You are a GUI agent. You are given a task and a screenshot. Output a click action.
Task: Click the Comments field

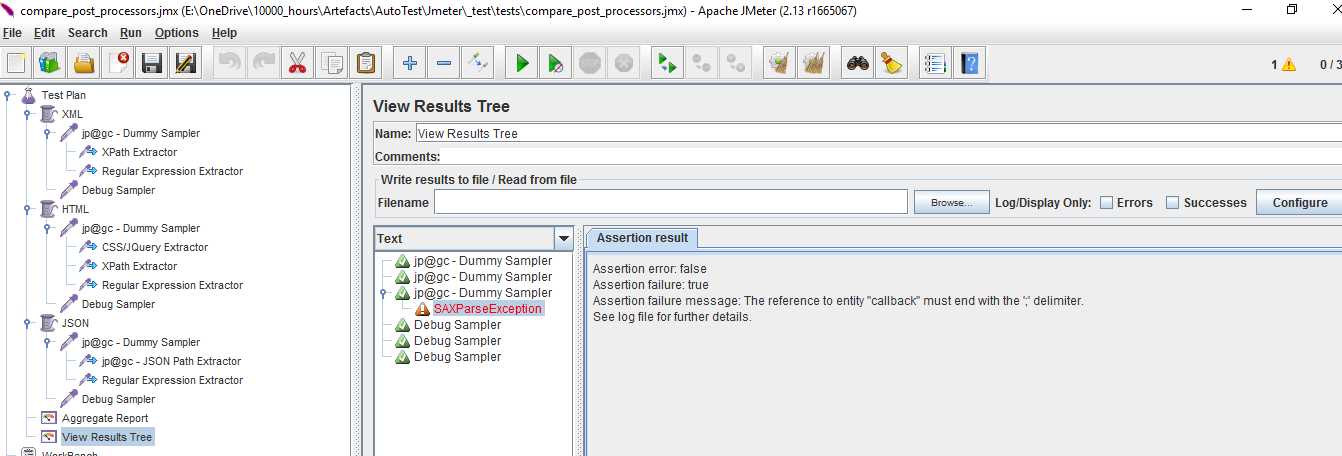click(x=891, y=156)
